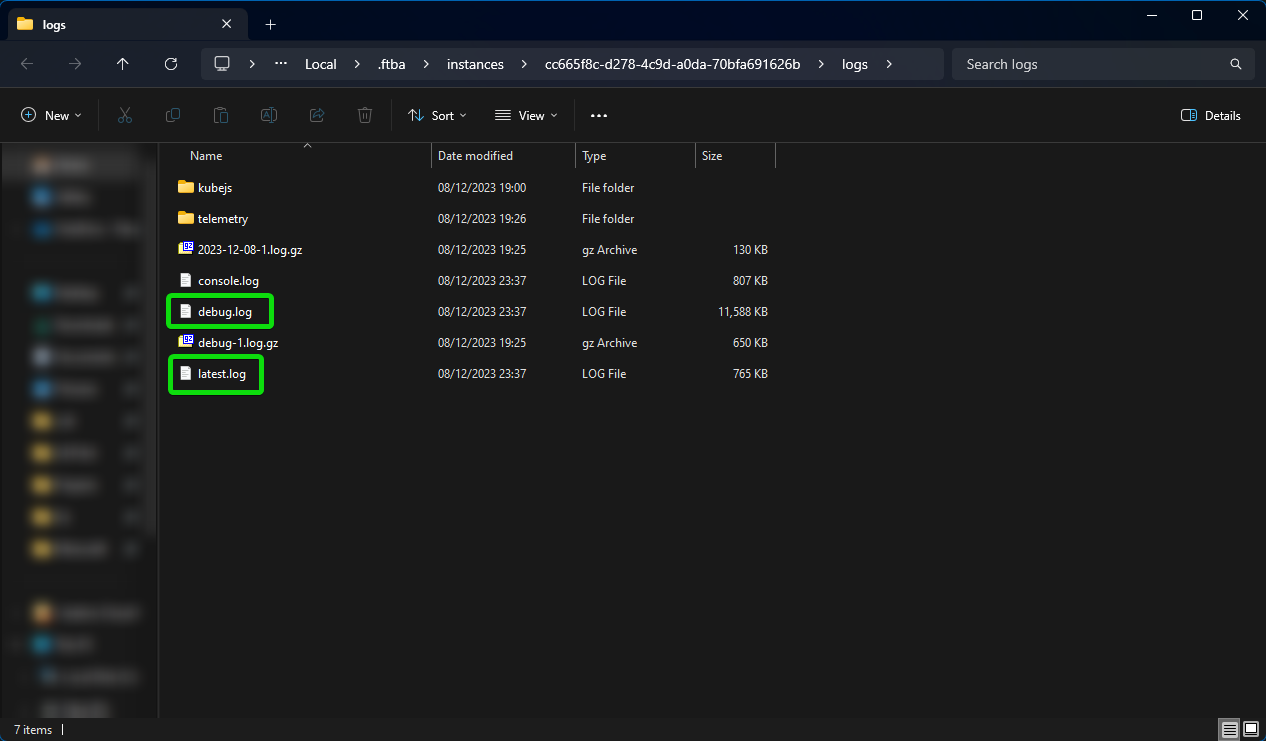Image resolution: width=1266 pixels, height=741 pixels.
Task: Click the 11,588 KB size cell
Action: 743,312
